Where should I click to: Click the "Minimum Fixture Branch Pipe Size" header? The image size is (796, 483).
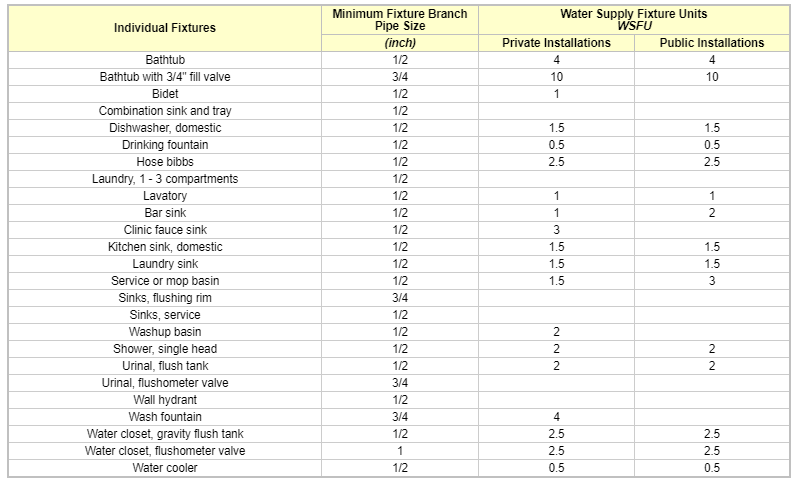point(400,20)
